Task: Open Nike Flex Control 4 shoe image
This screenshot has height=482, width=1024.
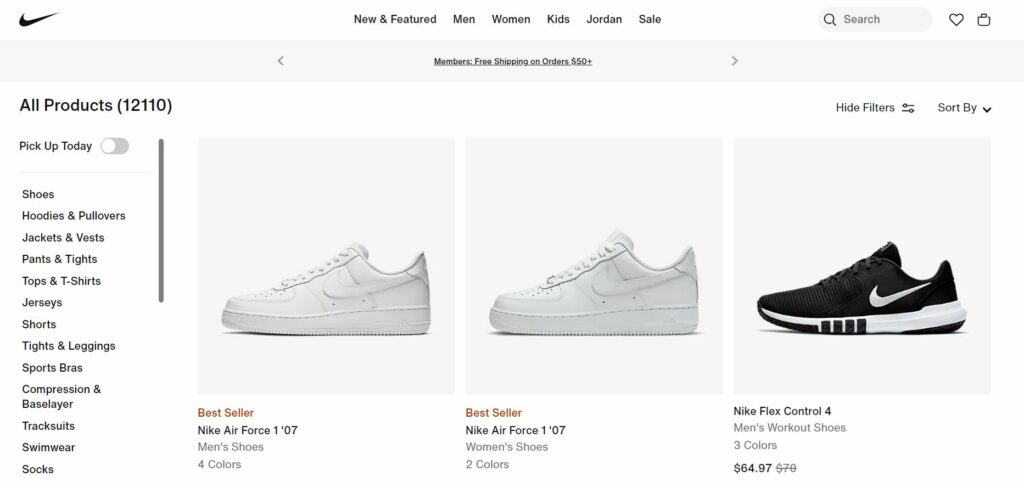Action: pyautogui.click(x=862, y=266)
